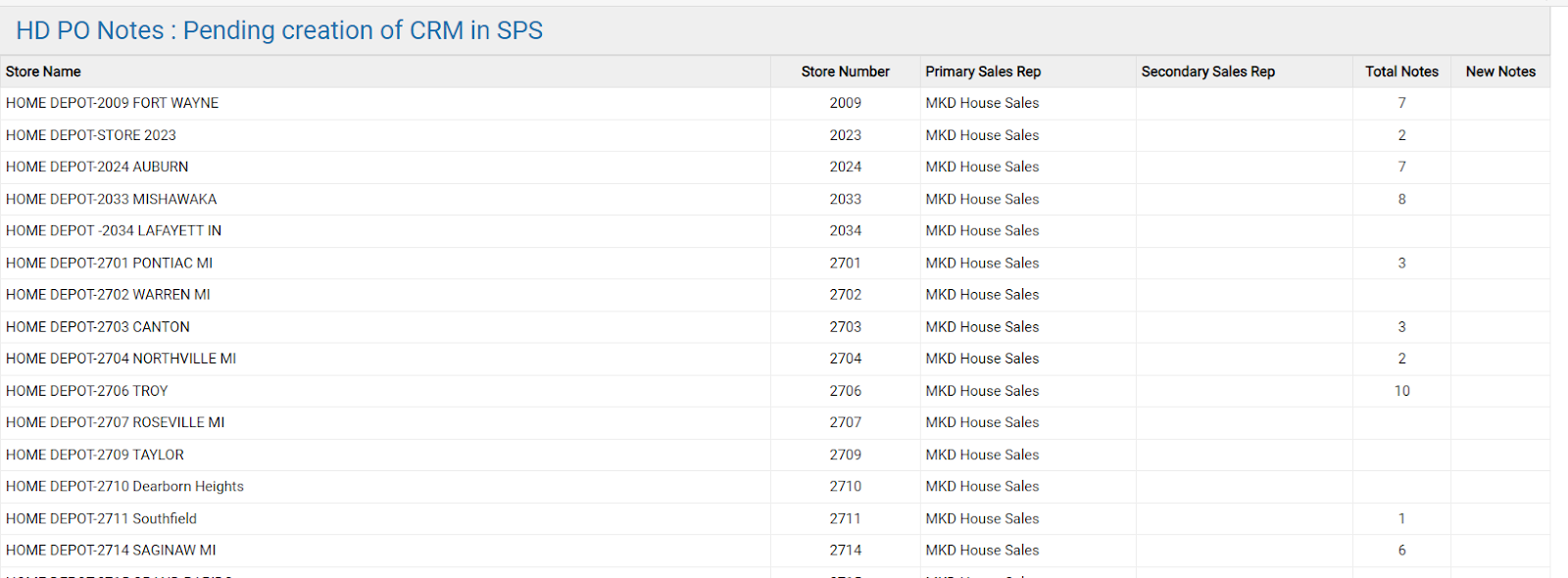Click store number 2711 cell
The image size is (1568, 578).
pos(845,518)
